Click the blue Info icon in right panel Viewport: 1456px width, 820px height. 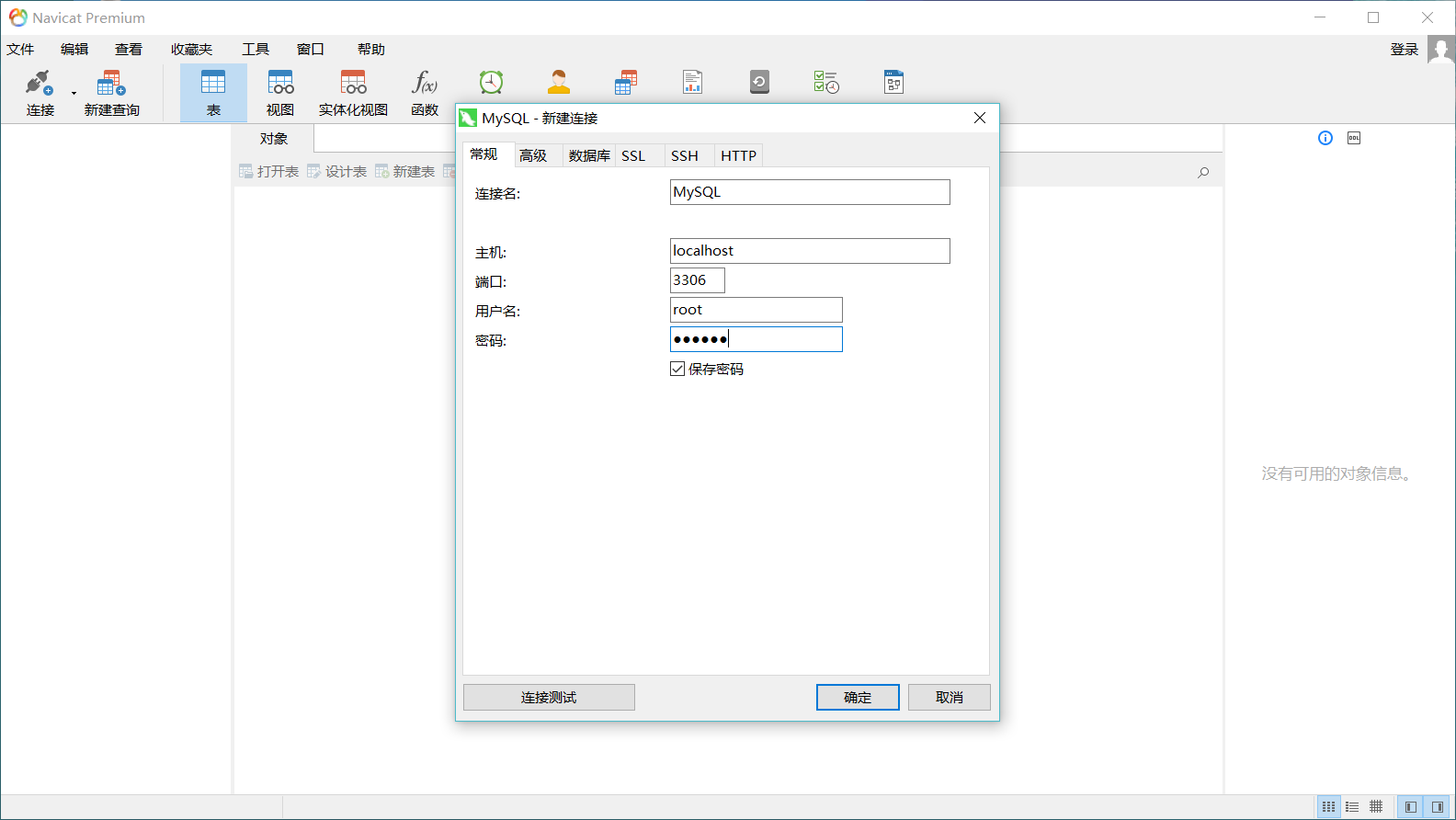(1325, 138)
